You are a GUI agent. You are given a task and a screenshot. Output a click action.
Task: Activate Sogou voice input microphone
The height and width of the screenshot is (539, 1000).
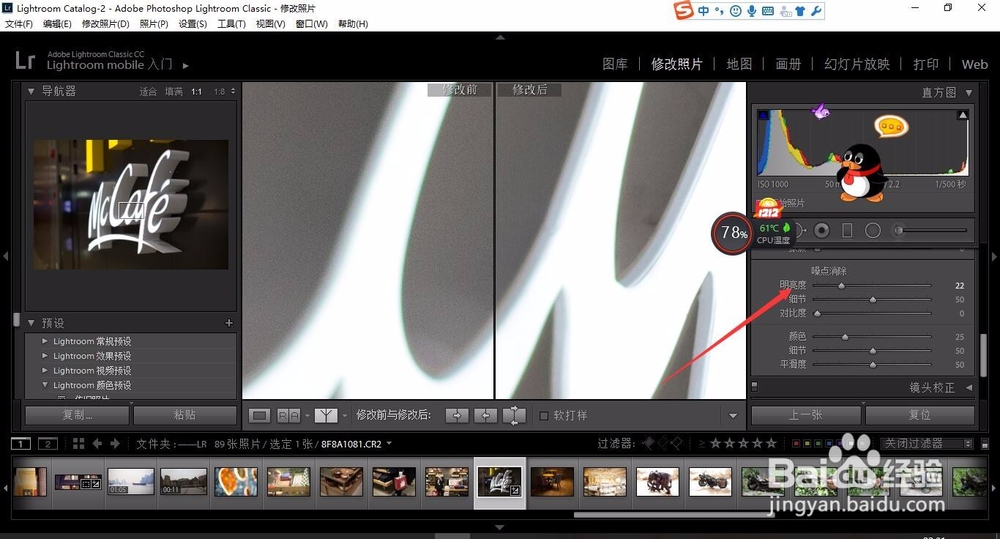point(752,11)
